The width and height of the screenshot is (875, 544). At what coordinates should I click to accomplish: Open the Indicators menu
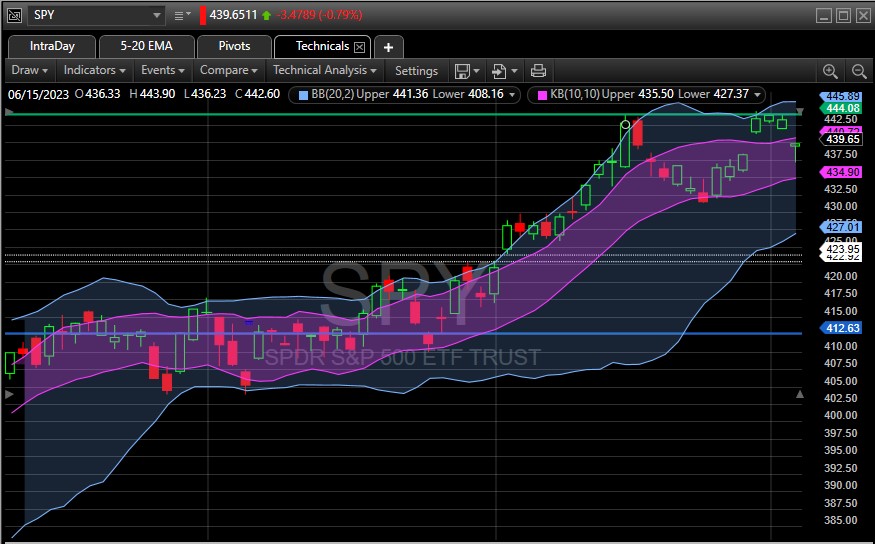[94, 71]
